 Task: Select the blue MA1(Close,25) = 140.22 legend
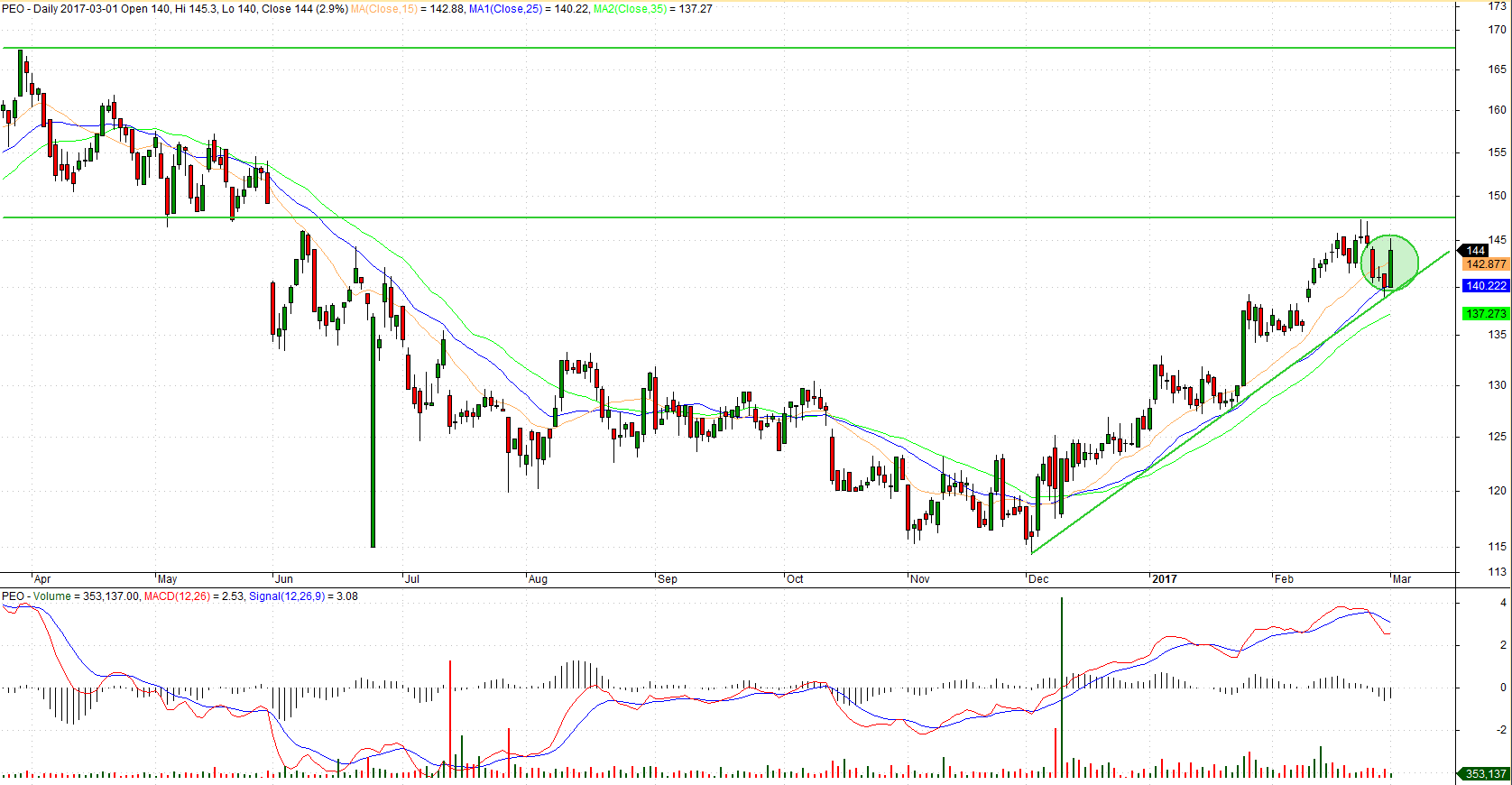pyautogui.click(x=529, y=9)
